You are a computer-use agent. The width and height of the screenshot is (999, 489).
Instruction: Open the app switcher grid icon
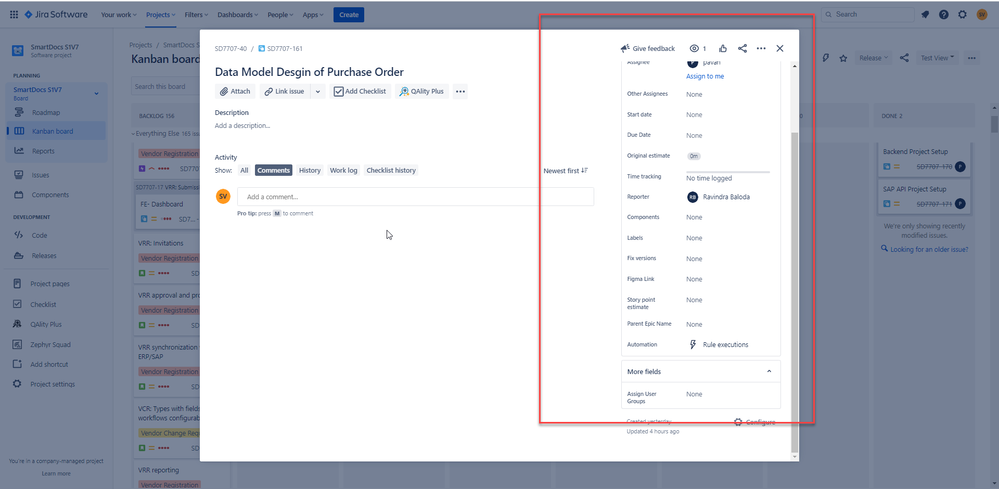point(14,15)
